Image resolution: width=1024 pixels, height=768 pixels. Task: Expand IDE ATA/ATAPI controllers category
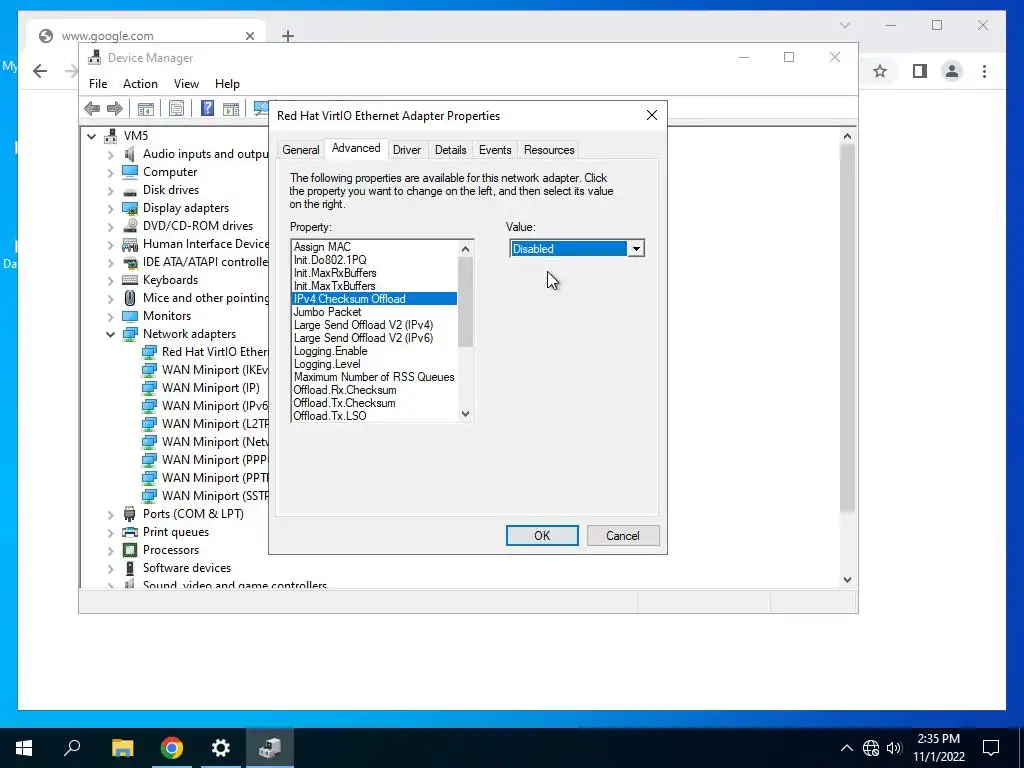[x=110, y=263]
